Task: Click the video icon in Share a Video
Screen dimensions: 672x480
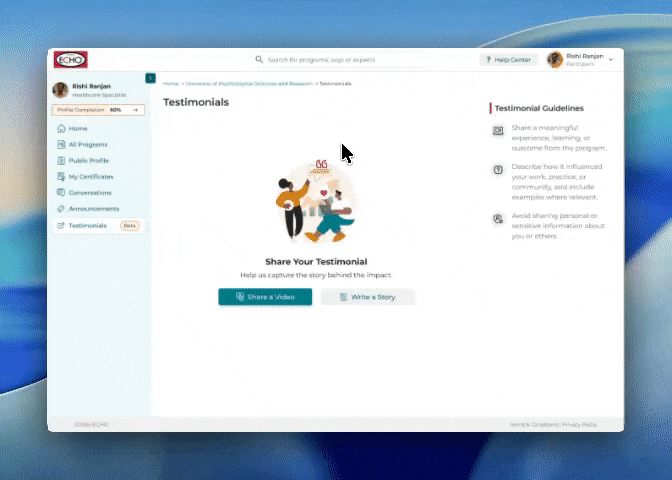Action: (240, 297)
